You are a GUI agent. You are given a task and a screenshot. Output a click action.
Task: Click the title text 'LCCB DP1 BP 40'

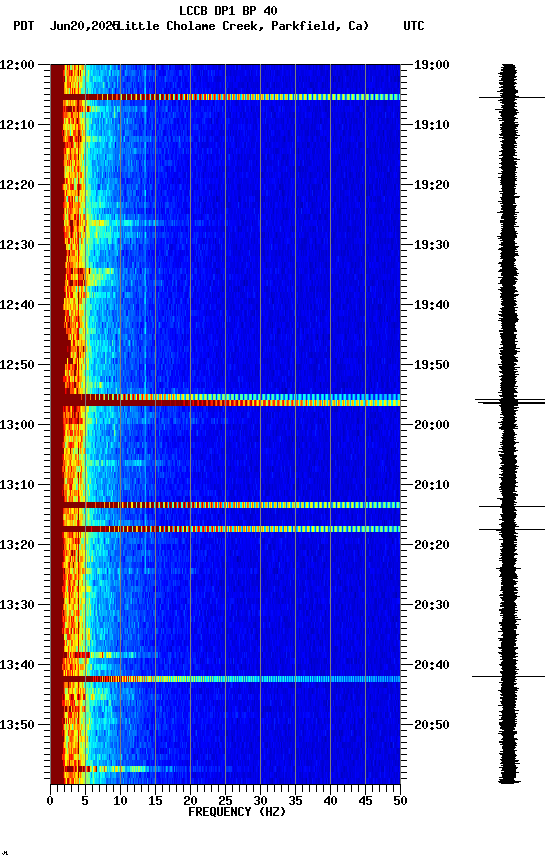228,10
